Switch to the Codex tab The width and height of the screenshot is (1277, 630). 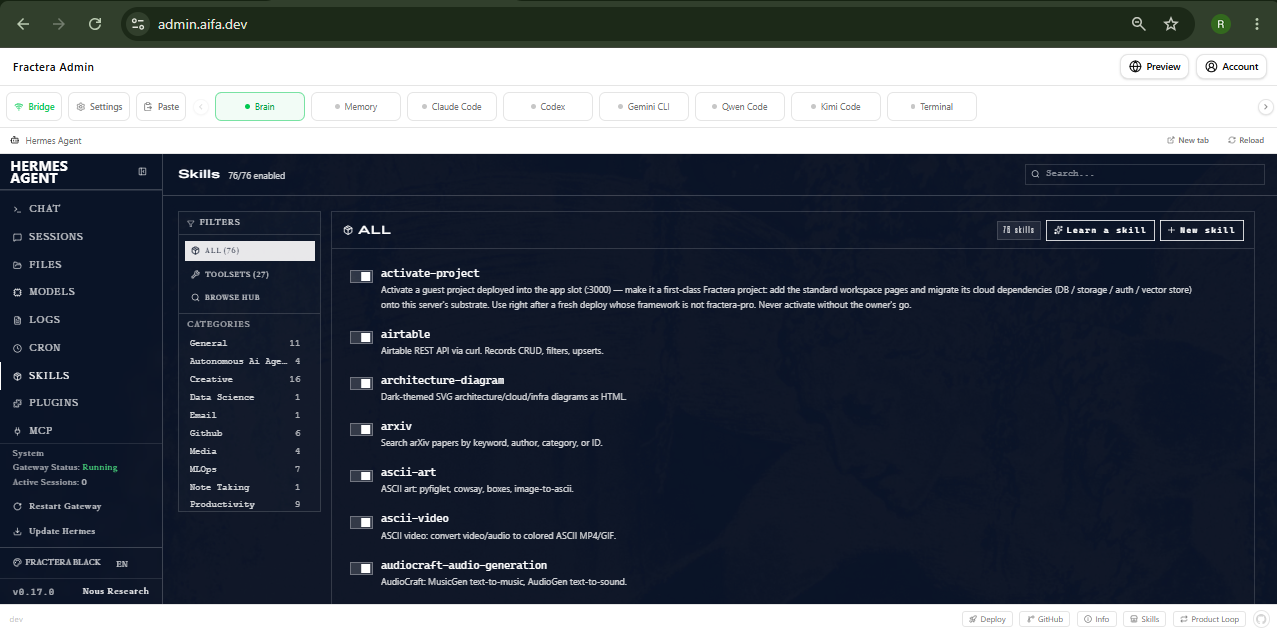pos(548,107)
